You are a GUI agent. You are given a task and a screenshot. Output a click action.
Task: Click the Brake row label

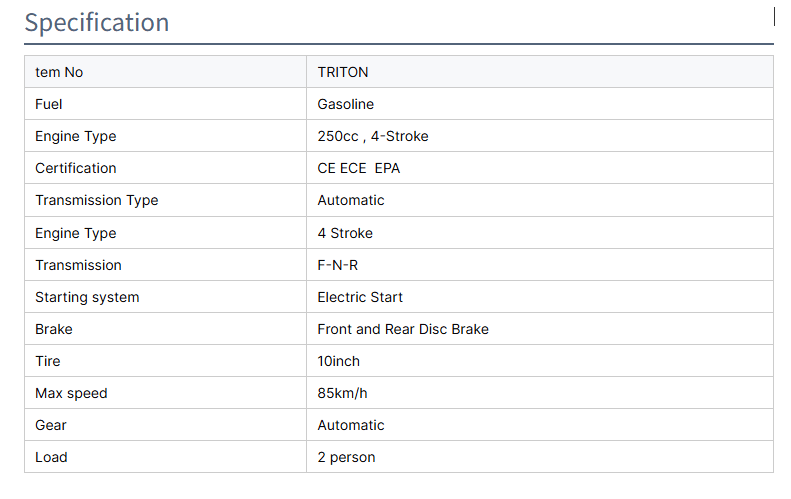click(54, 329)
